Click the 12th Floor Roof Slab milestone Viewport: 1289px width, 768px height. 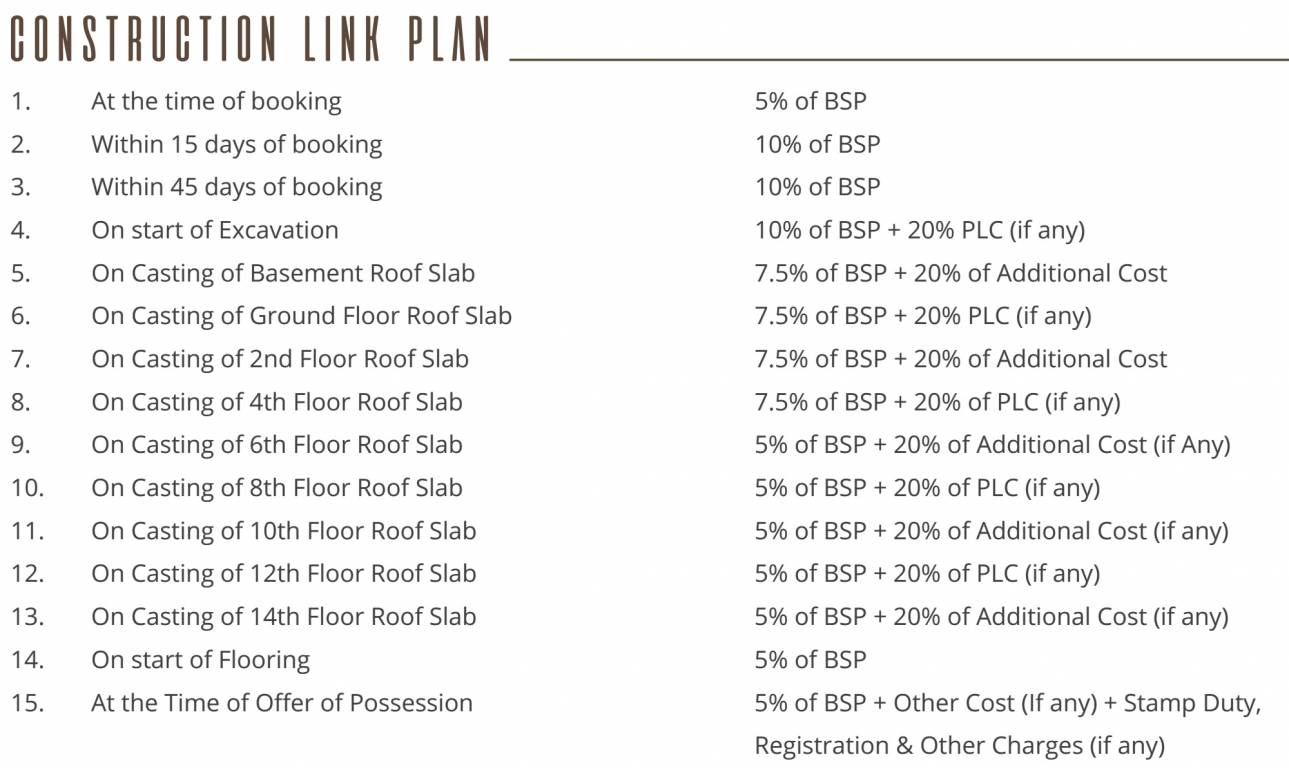coord(283,574)
